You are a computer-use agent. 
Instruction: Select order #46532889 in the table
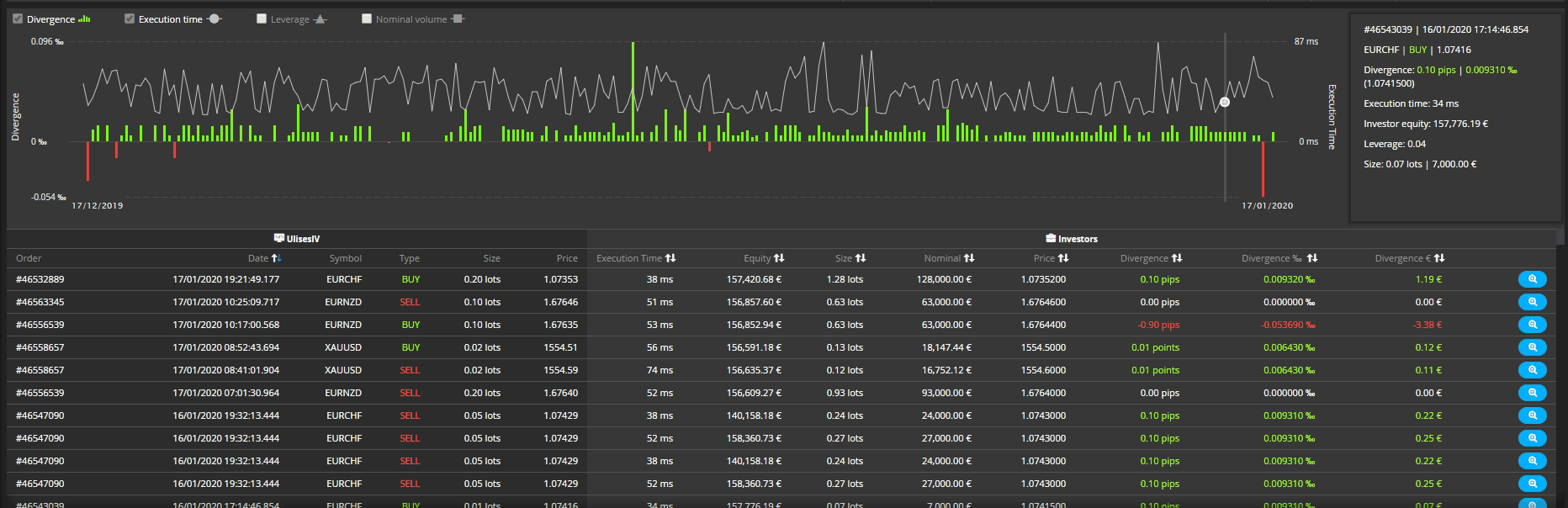pos(40,279)
